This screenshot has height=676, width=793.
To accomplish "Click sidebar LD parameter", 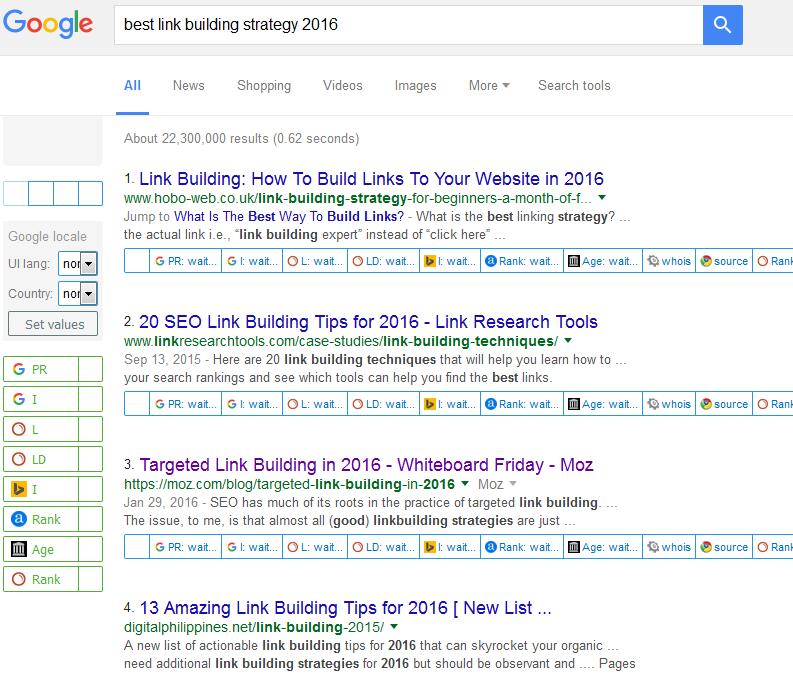I will [41, 459].
